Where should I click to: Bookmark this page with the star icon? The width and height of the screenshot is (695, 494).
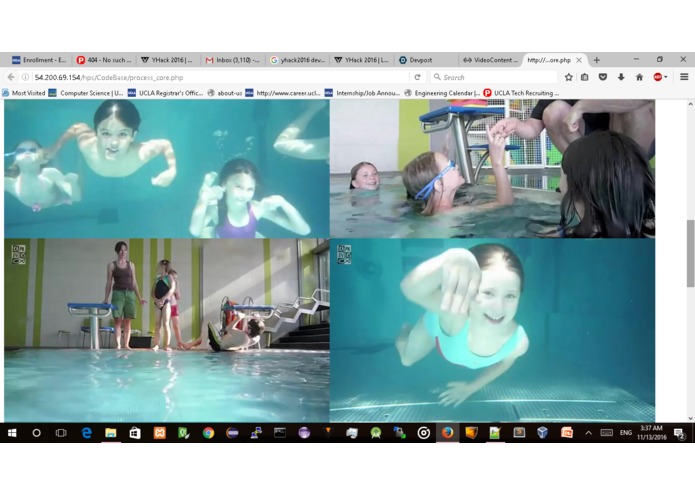568,77
